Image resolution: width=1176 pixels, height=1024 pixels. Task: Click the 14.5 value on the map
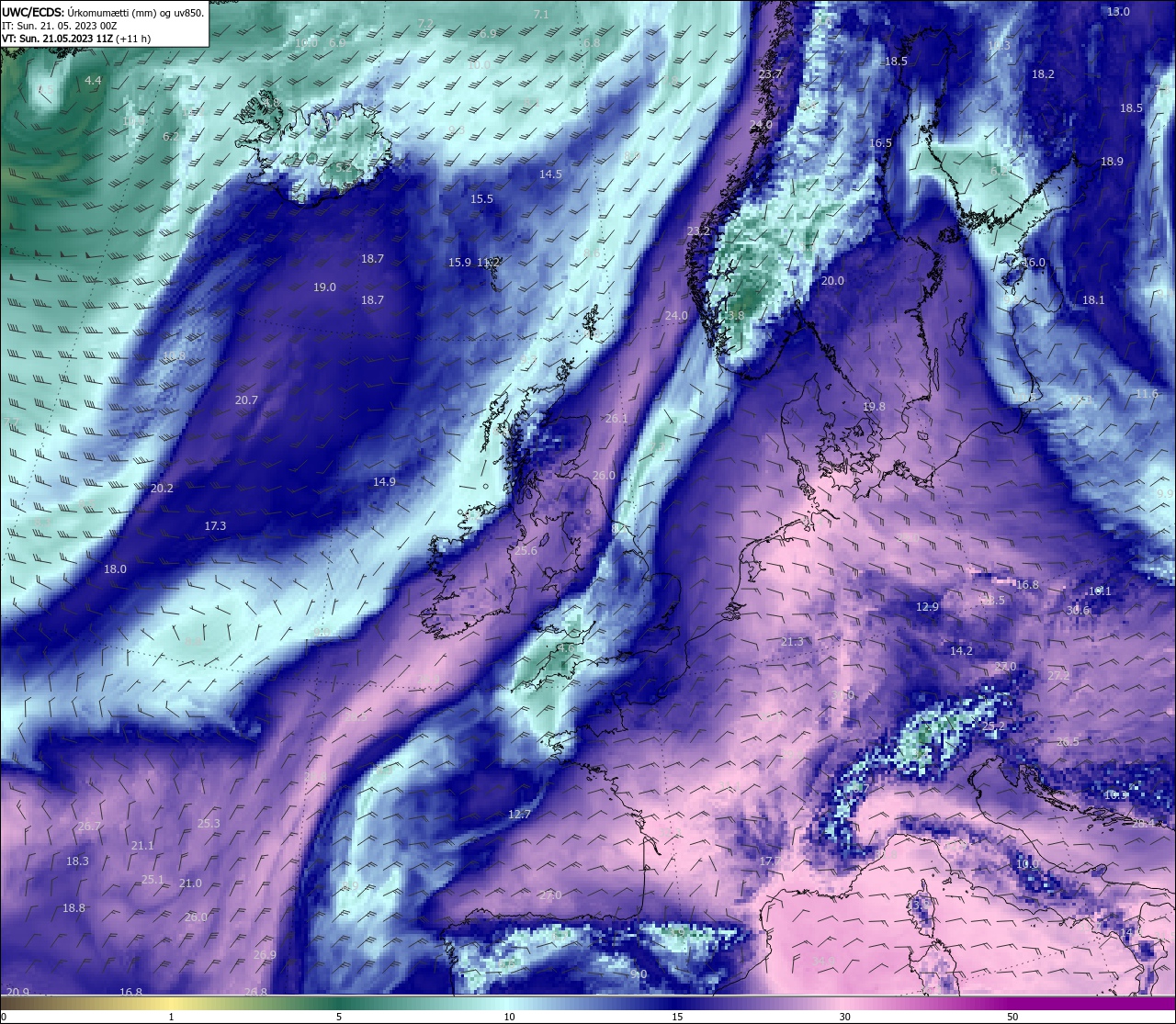pos(550,174)
